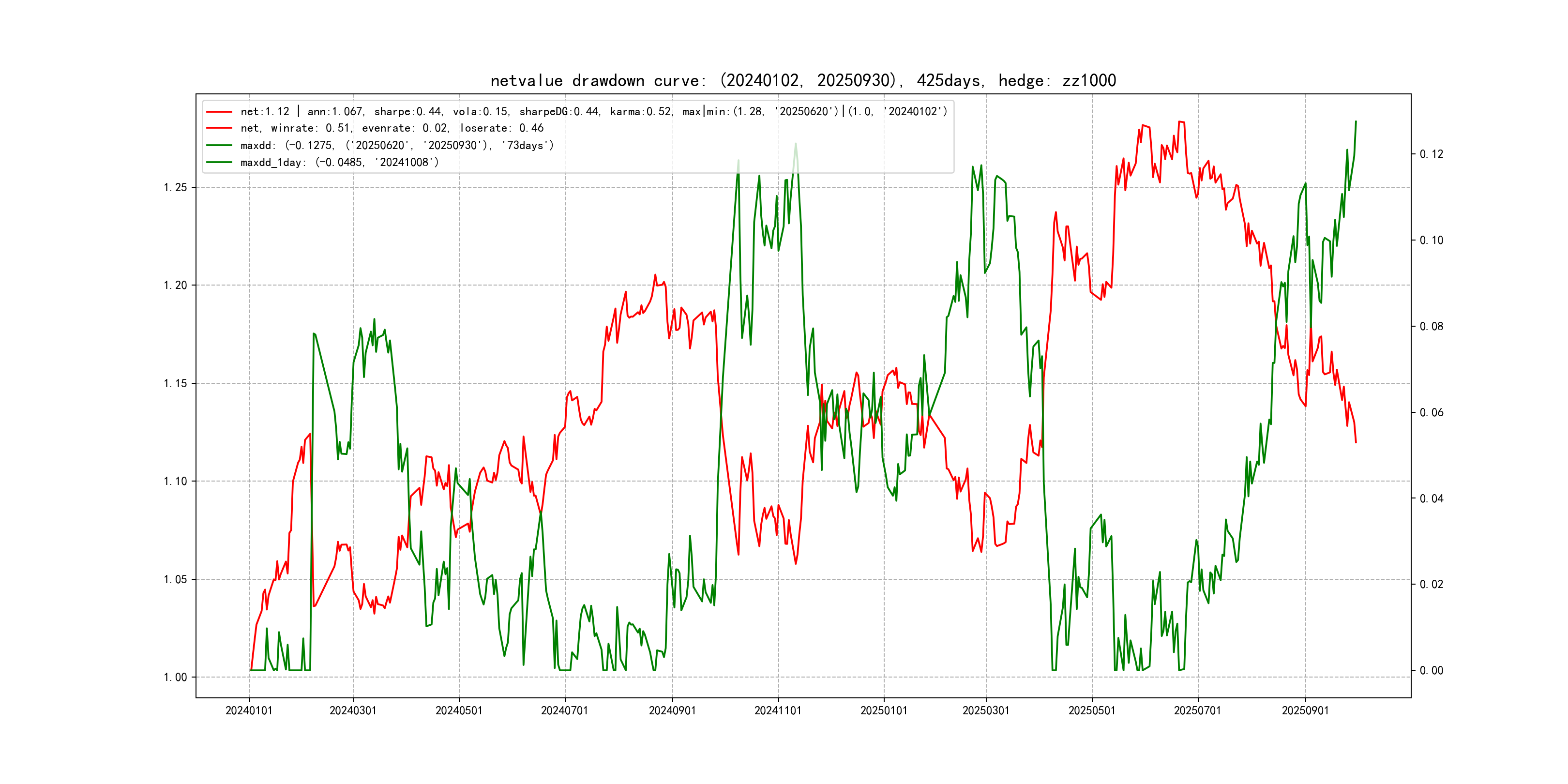Click the x-axis date label 20240101
The height and width of the screenshot is (784, 1568).
[x=249, y=710]
